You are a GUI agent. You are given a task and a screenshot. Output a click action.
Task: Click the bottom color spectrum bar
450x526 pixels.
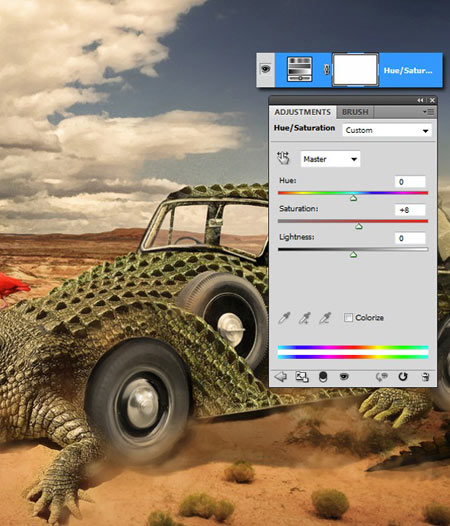click(x=353, y=357)
